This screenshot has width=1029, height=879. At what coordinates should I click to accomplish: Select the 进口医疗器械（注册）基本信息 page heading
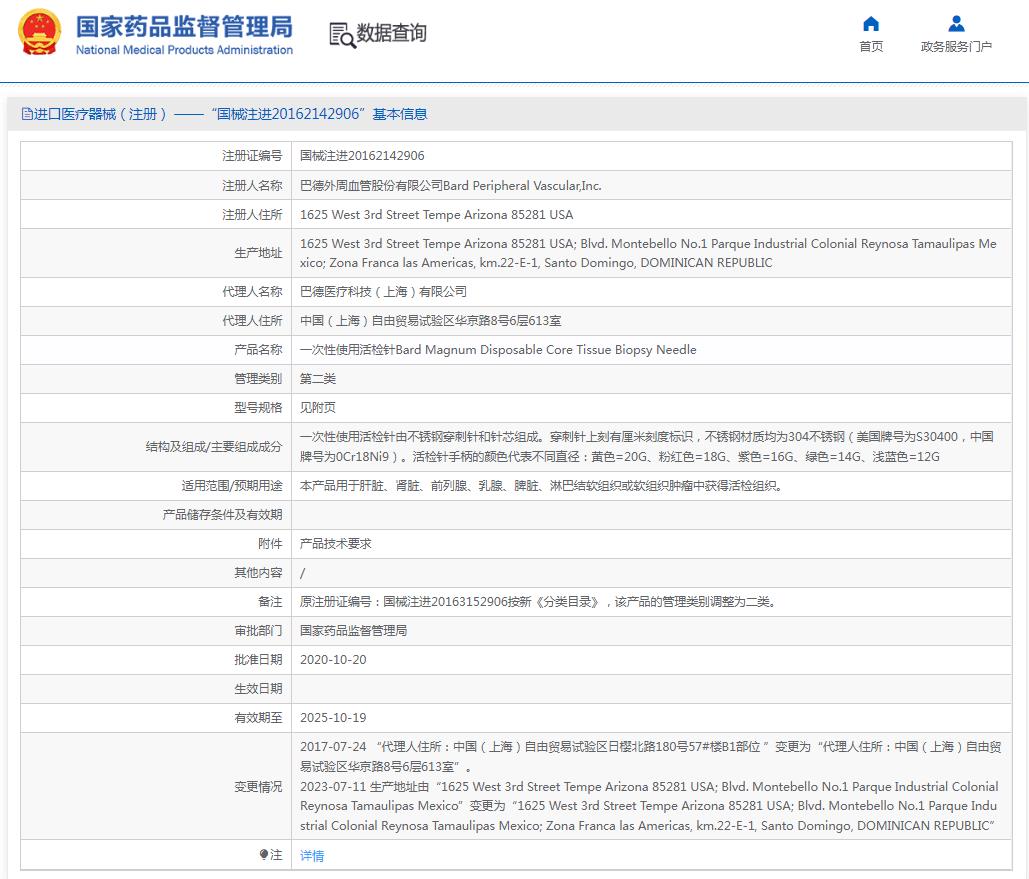click(224, 114)
